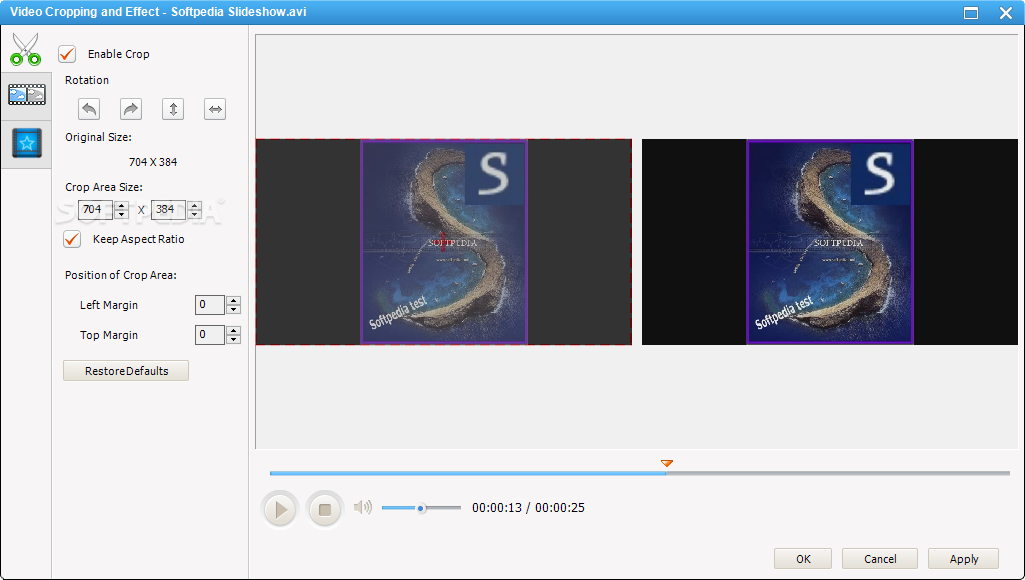
Task: Increase Left Margin with up arrow
Action: coord(233,301)
